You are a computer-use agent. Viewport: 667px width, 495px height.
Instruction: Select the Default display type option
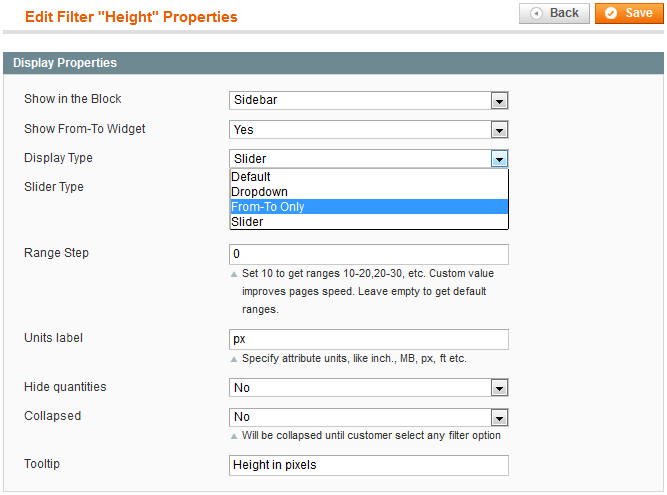368,177
